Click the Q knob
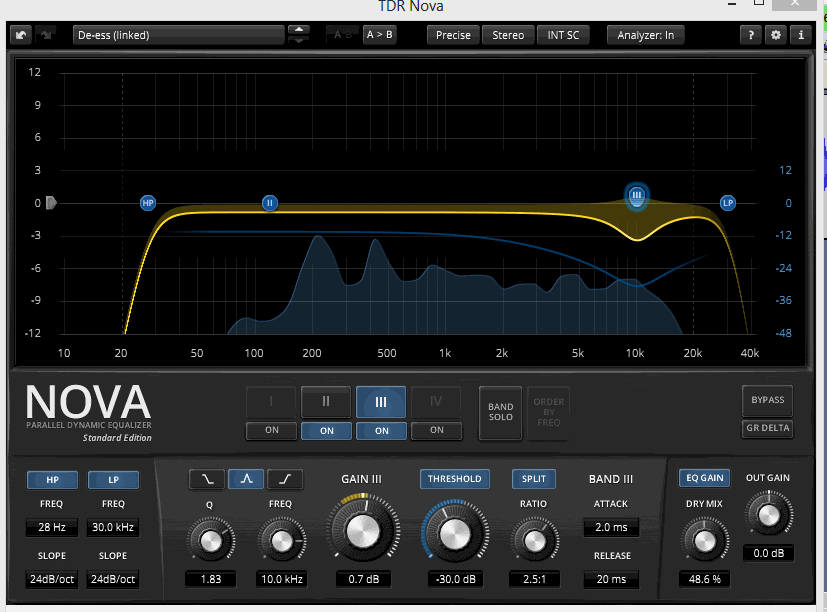This screenshot has width=827, height=612. pos(210,541)
